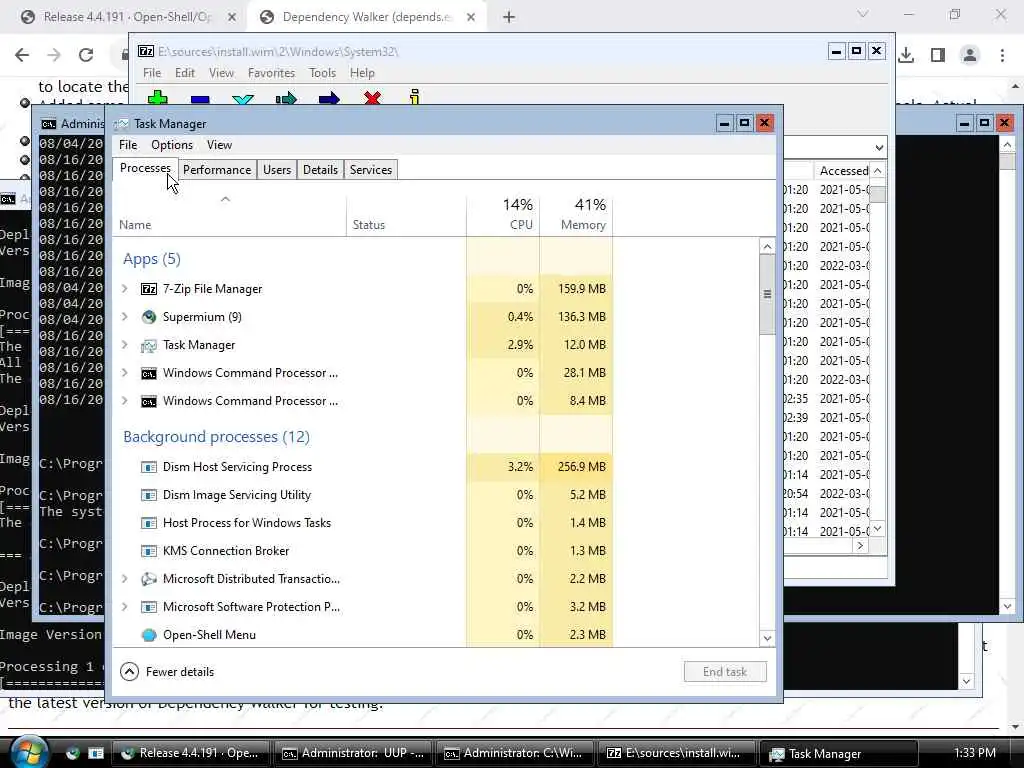Switch to the Release 4.4.191 Open-Shell browser tab
The width and height of the screenshot is (1024, 768).
(128, 17)
